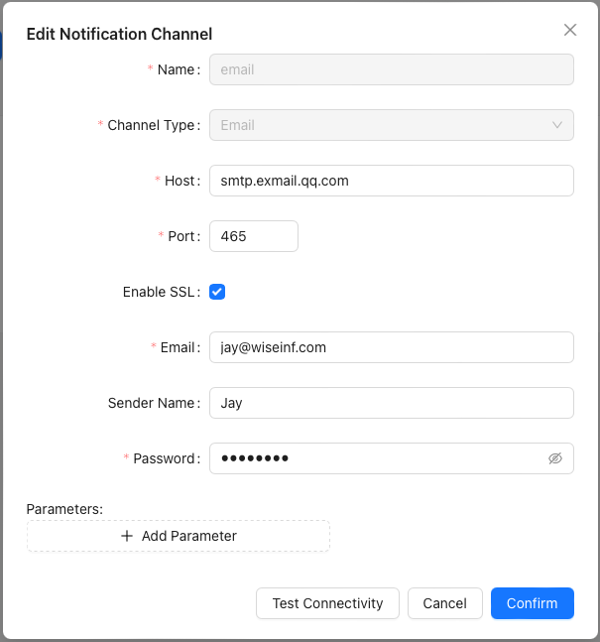600x642 pixels.
Task: Run Test Connectivity
Action: (328, 603)
